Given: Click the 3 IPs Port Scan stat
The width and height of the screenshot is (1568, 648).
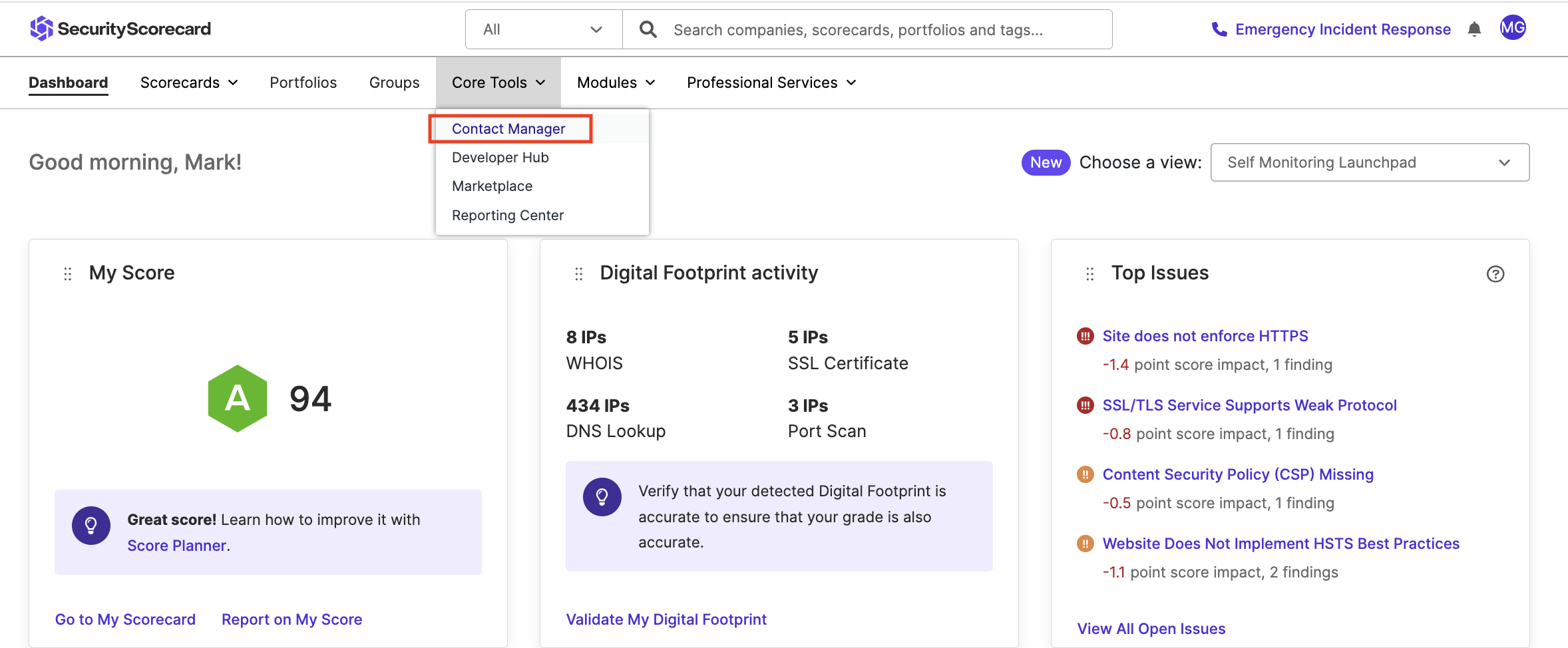Looking at the screenshot, I should 827,418.
